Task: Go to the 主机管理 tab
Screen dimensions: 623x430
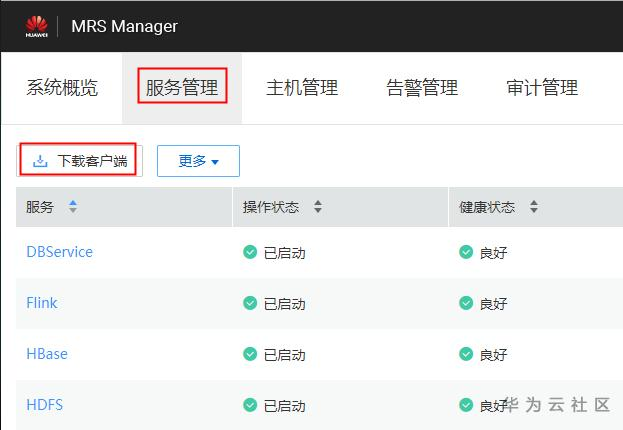Action: click(x=302, y=88)
